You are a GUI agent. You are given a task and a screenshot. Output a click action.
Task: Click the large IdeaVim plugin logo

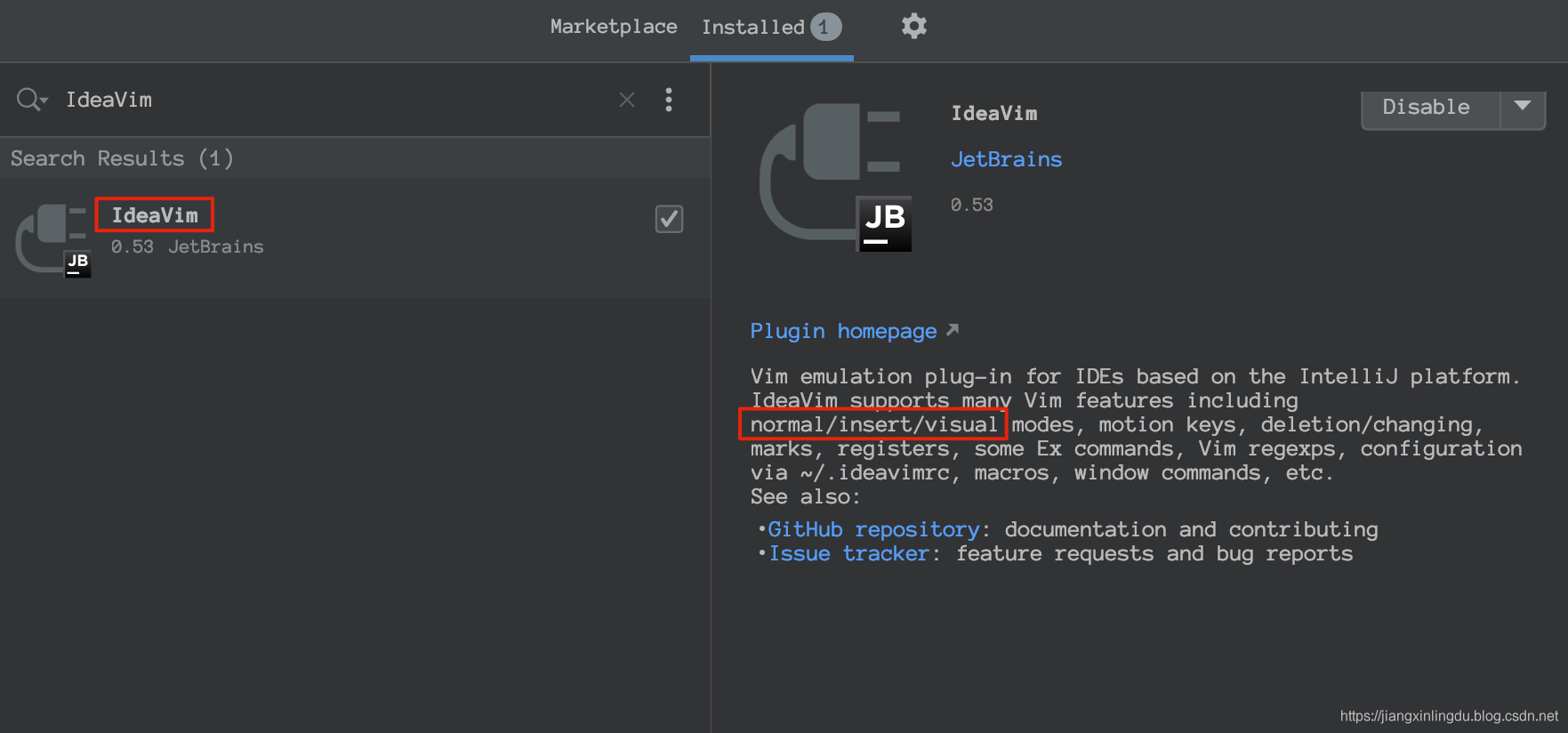[x=836, y=177]
